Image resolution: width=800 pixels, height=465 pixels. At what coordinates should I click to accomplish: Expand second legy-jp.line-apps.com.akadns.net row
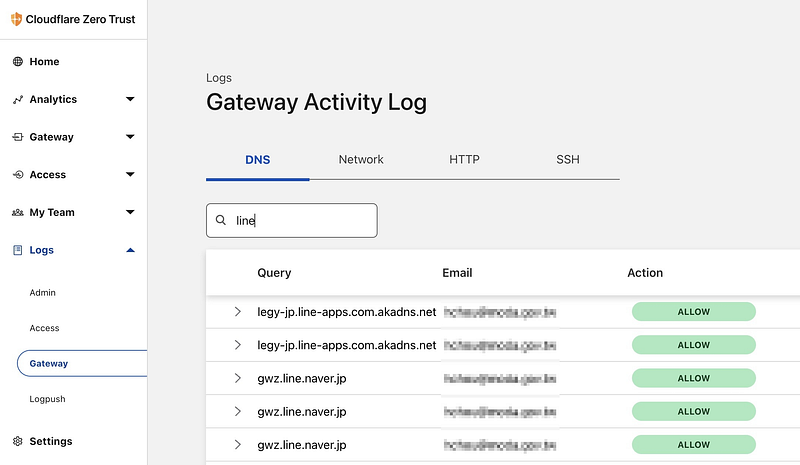[x=237, y=345]
